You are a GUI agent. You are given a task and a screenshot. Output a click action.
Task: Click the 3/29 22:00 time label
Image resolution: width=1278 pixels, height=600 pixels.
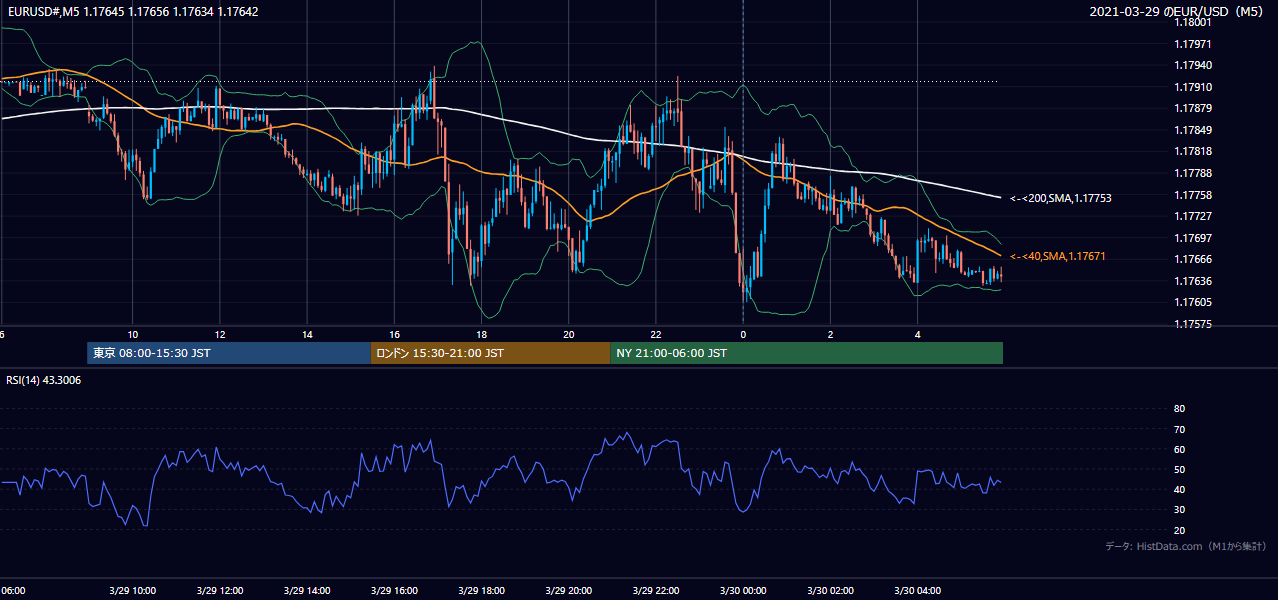[x=655, y=590]
